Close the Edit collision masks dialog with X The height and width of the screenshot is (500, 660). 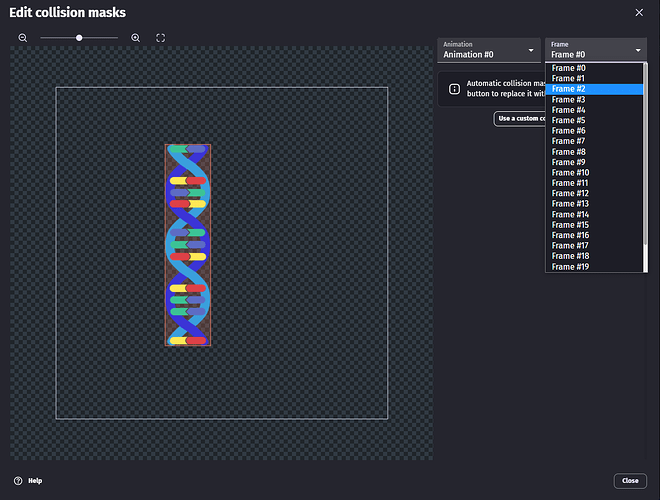(x=640, y=12)
